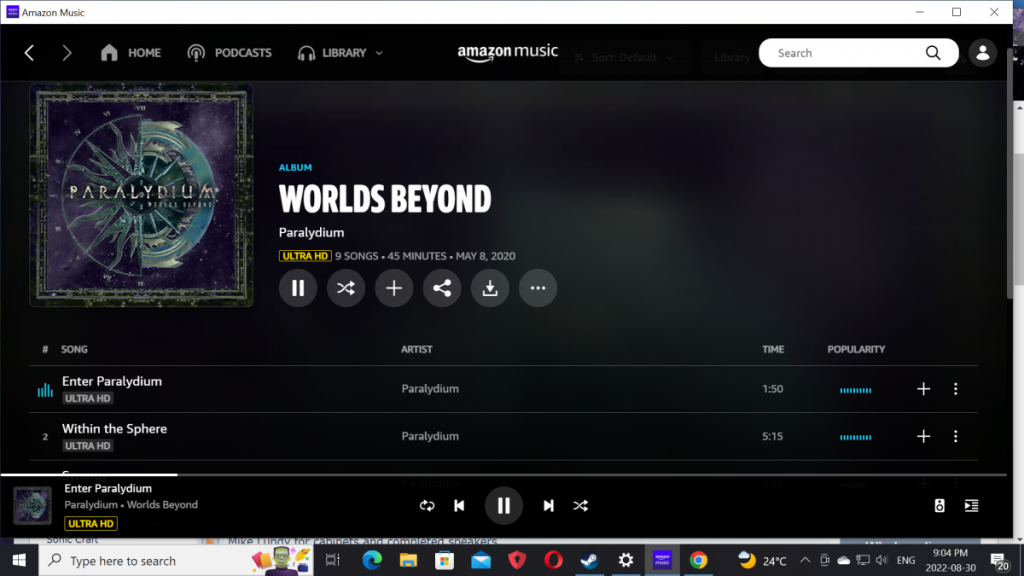Open more options for the album
Image resolution: width=1024 pixels, height=576 pixels.
(x=538, y=288)
